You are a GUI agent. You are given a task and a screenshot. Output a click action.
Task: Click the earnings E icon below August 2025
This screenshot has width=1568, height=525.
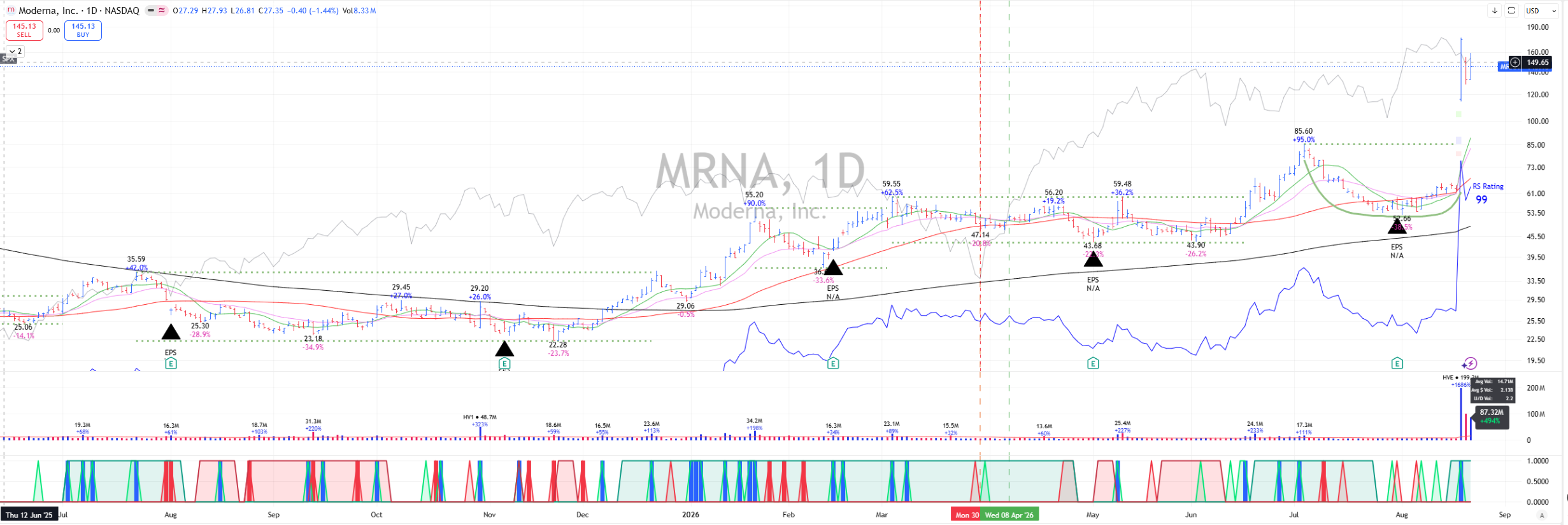point(171,363)
